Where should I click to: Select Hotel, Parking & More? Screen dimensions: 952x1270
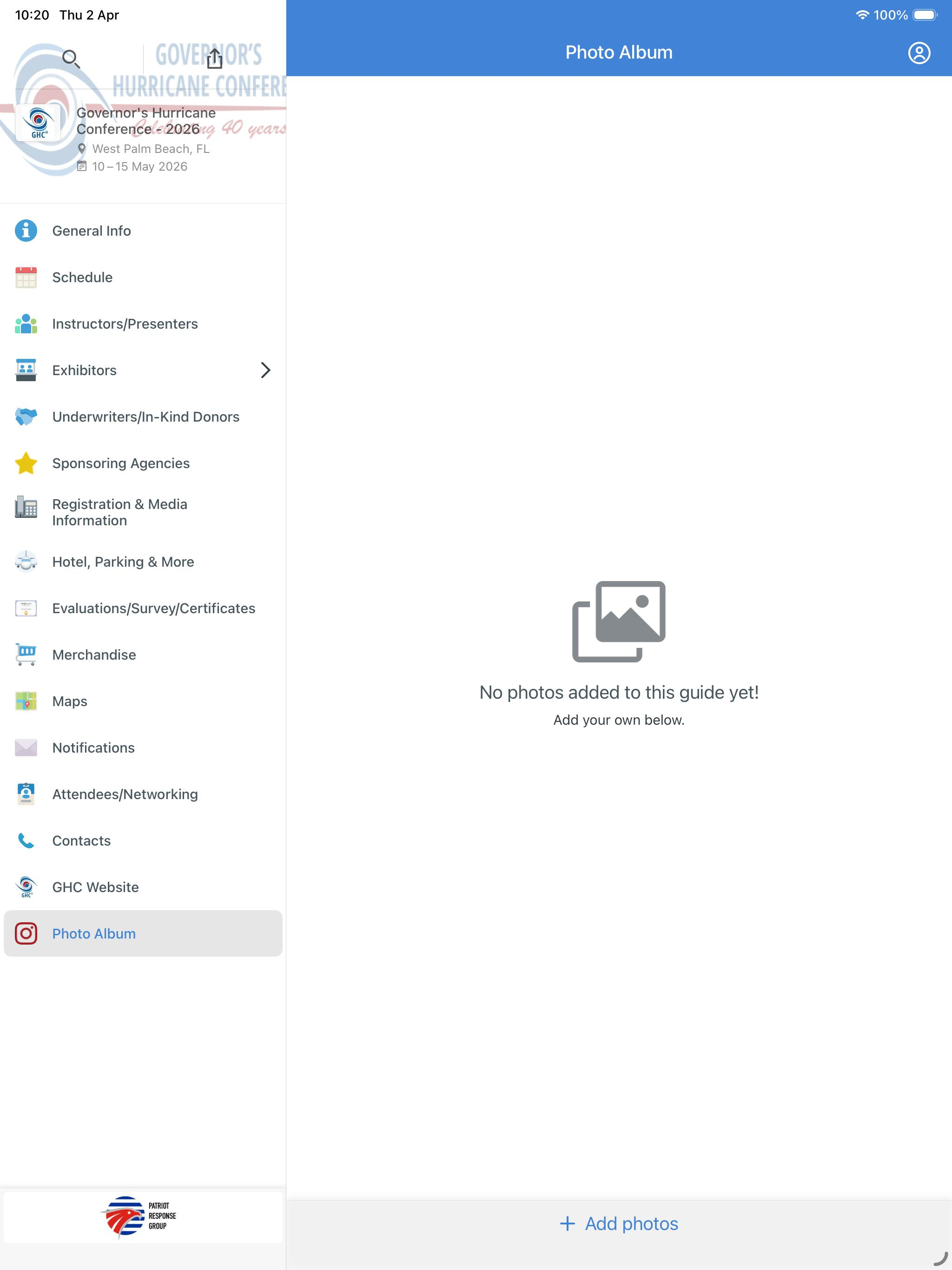(143, 562)
